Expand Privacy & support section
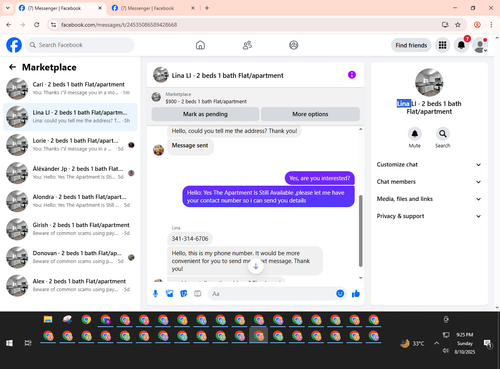The width and height of the screenshot is (500, 369). (x=429, y=216)
